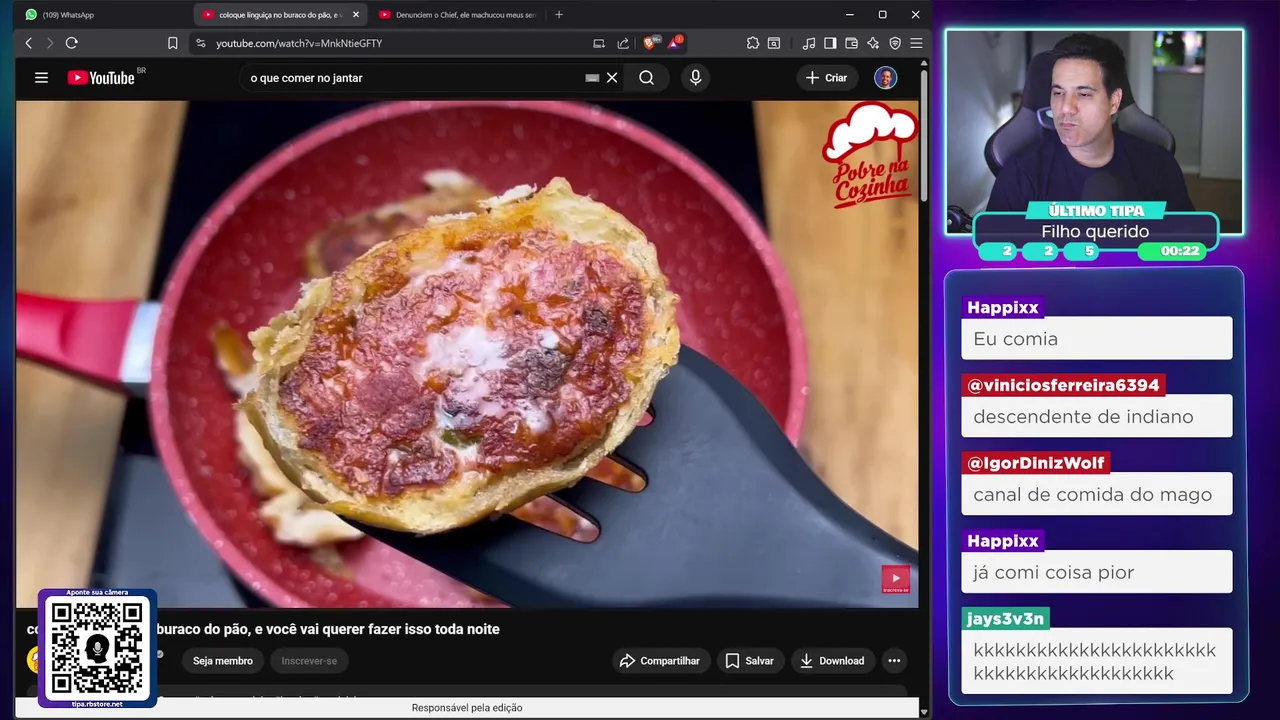
Task: Click the Seja membro button
Action: [222, 660]
